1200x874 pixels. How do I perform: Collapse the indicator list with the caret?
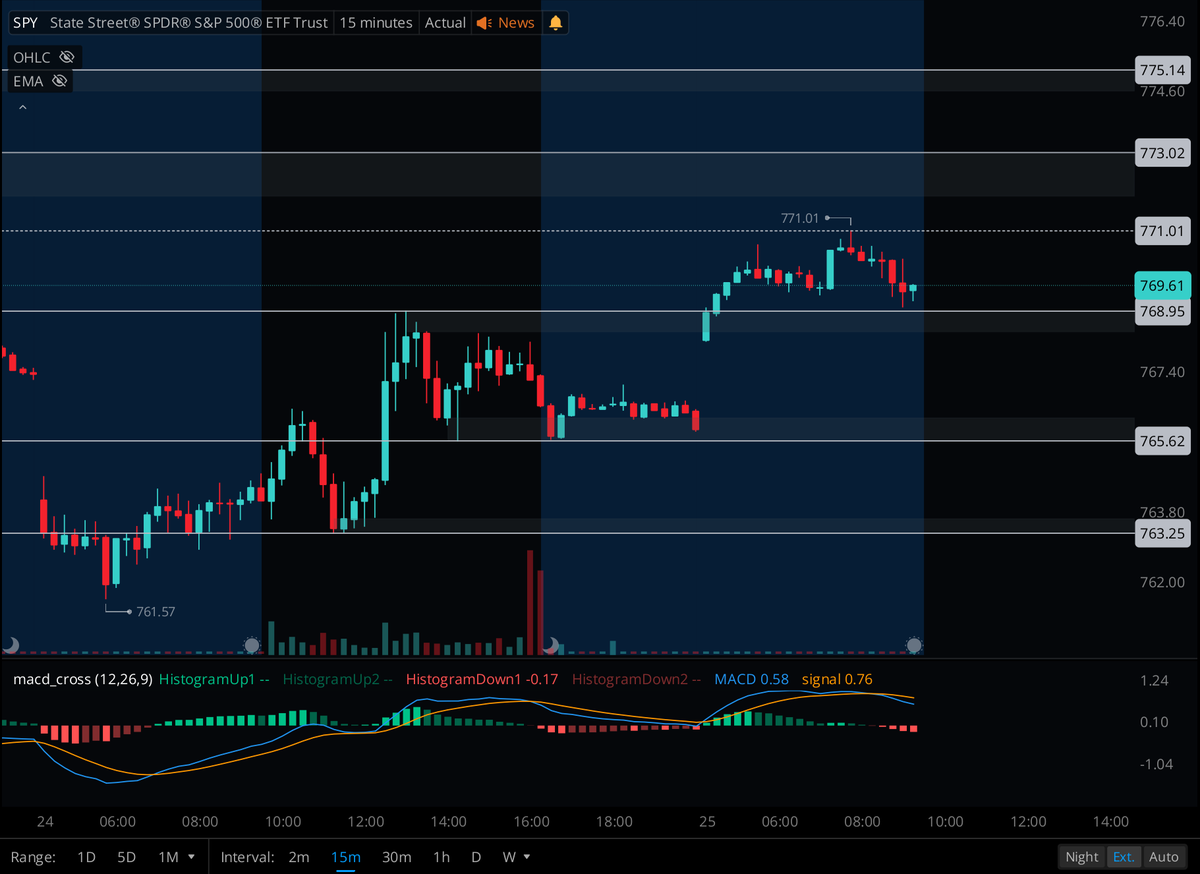click(x=23, y=106)
